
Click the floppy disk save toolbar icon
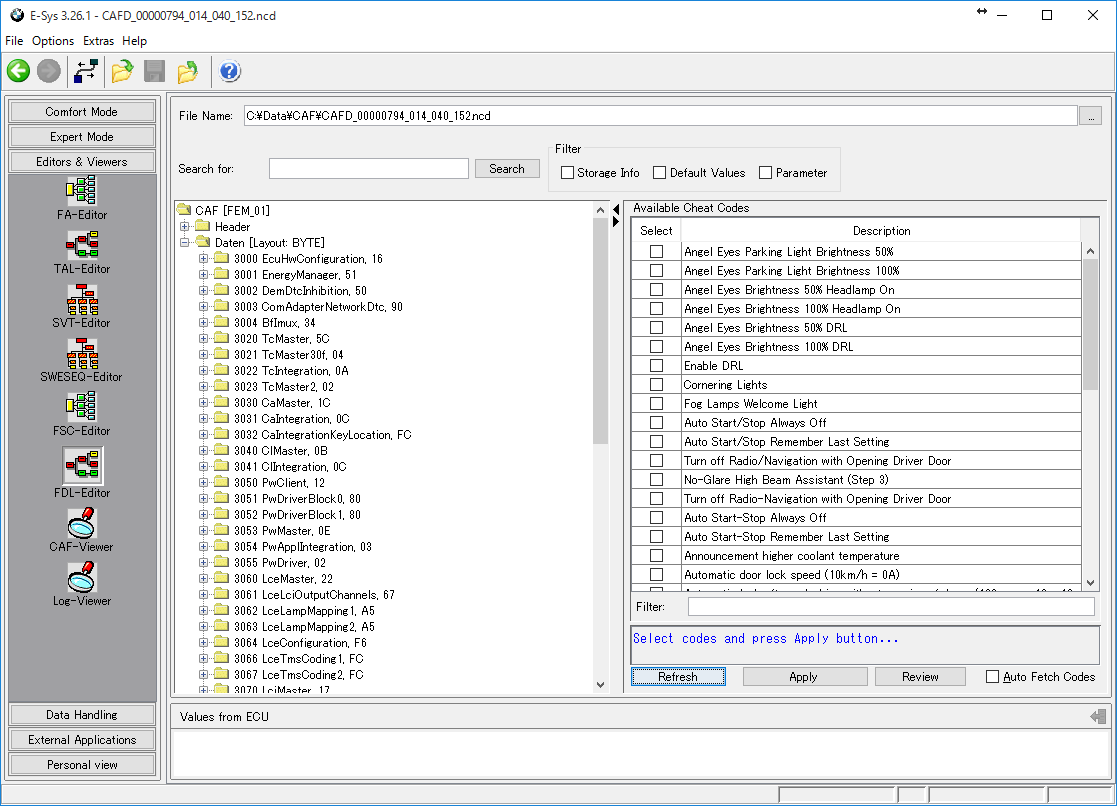(x=155, y=71)
